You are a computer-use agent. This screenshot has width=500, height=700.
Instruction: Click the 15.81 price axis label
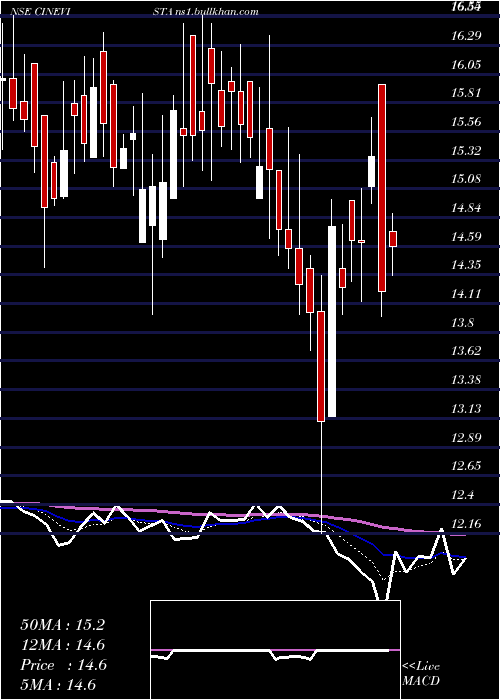tap(466, 93)
